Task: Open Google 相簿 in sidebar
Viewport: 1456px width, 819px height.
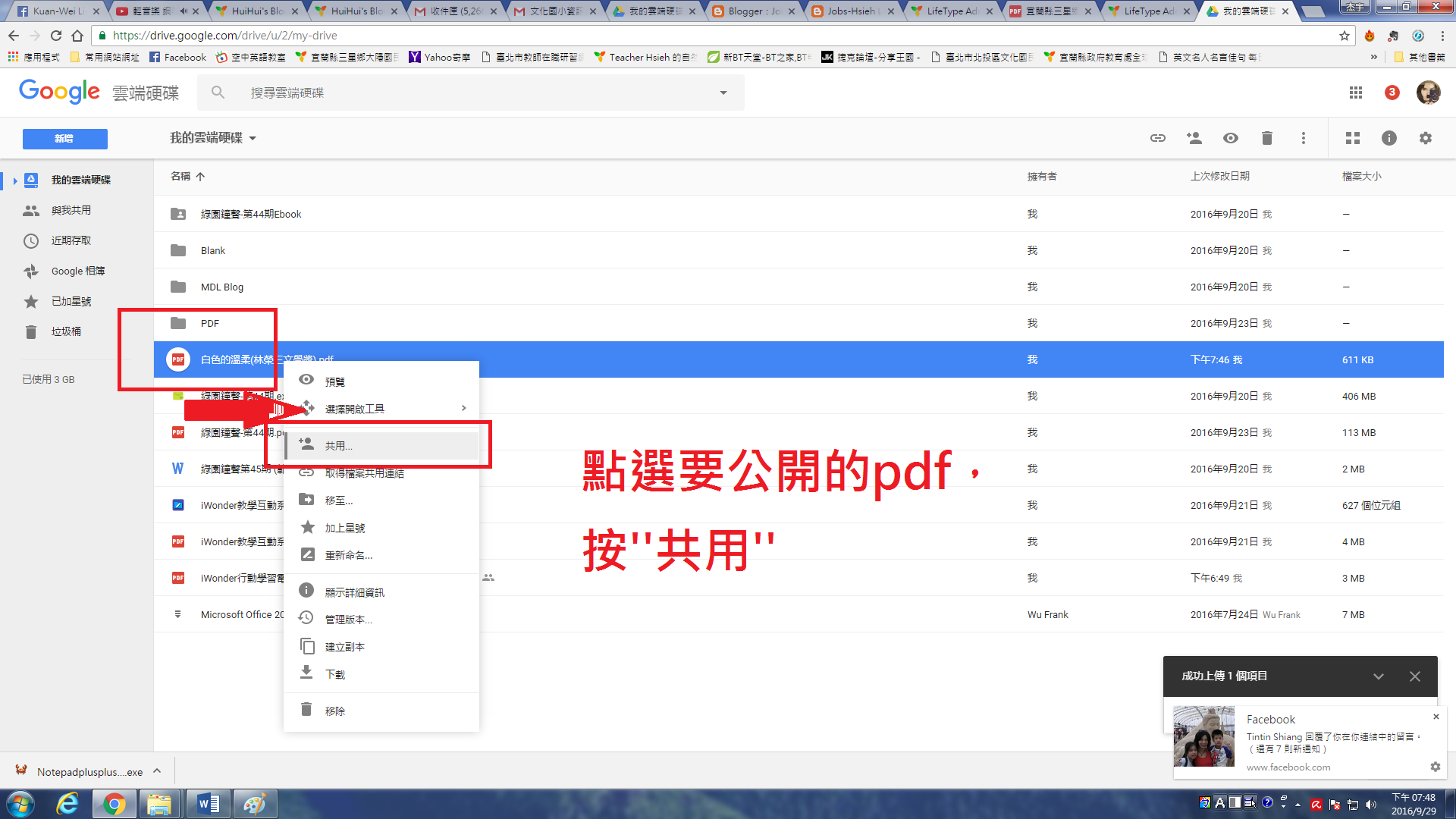Action: click(77, 271)
